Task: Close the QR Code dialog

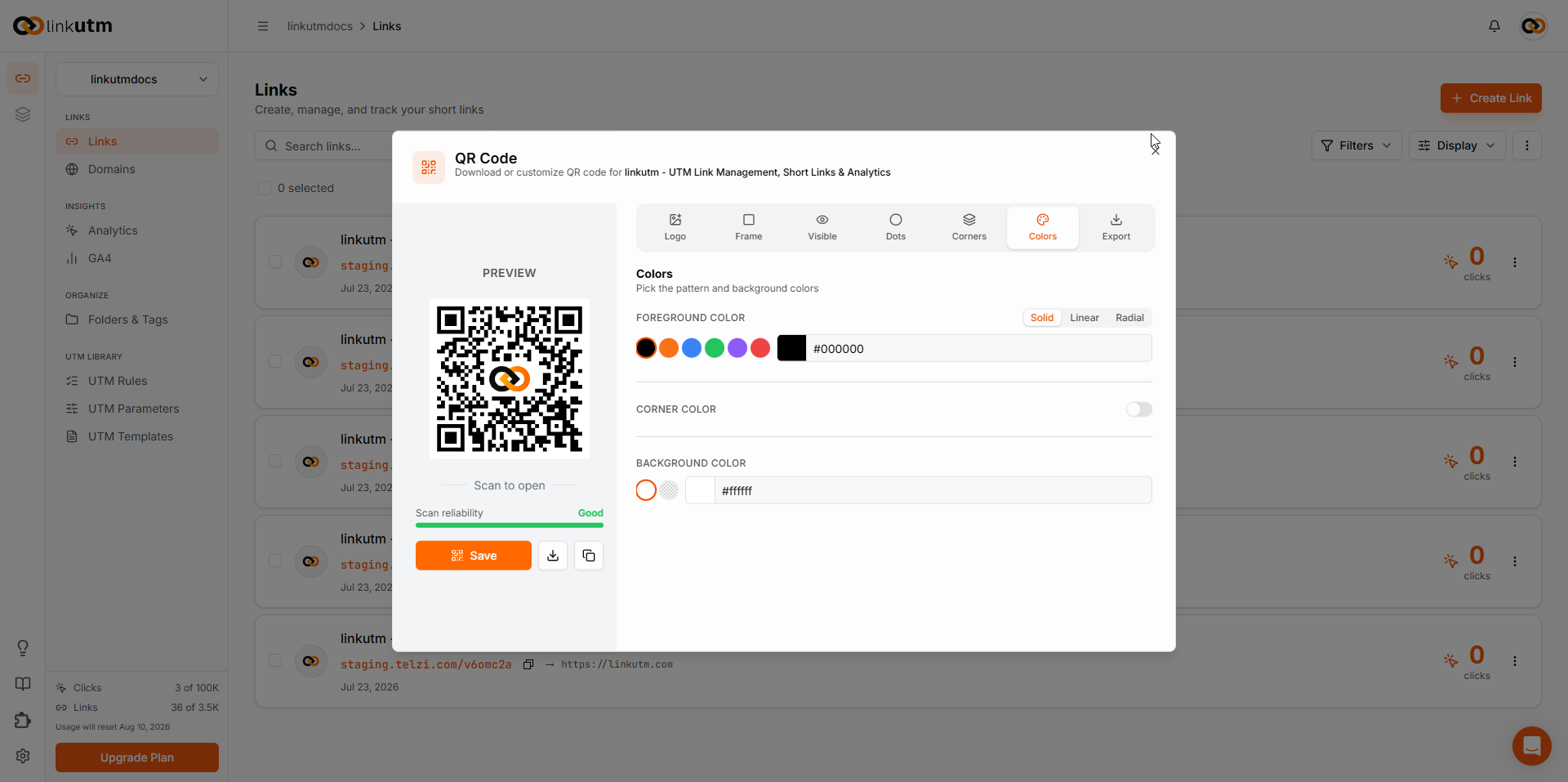Action: [x=1155, y=150]
